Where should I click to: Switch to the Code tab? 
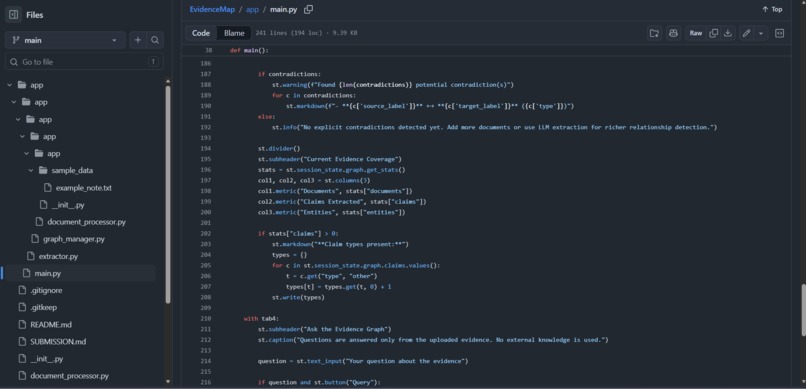pos(201,33)
